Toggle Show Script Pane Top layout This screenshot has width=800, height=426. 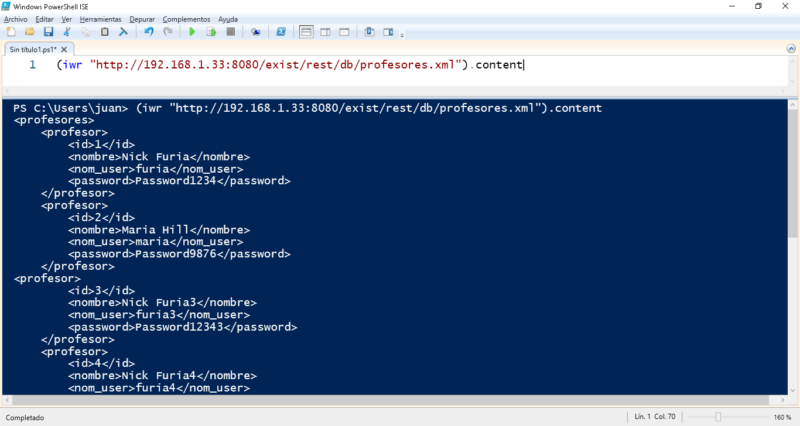pos(306,32)
